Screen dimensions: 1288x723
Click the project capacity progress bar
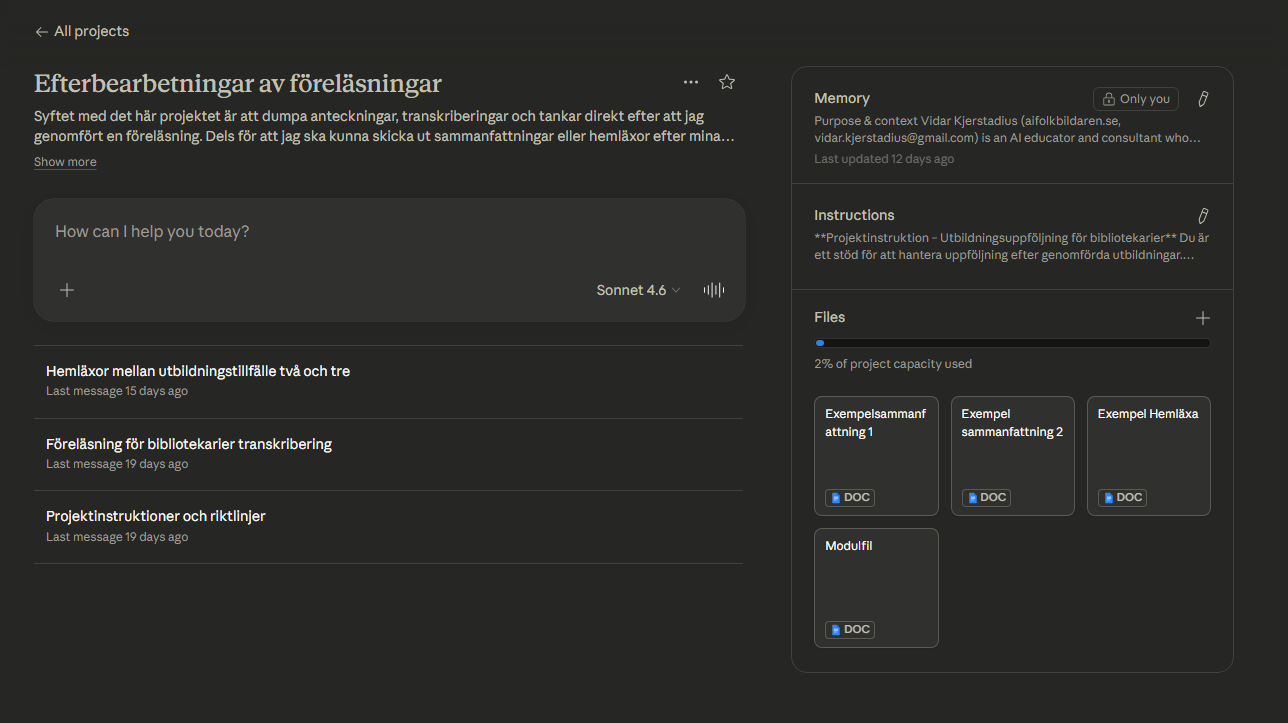[1012, 343]
